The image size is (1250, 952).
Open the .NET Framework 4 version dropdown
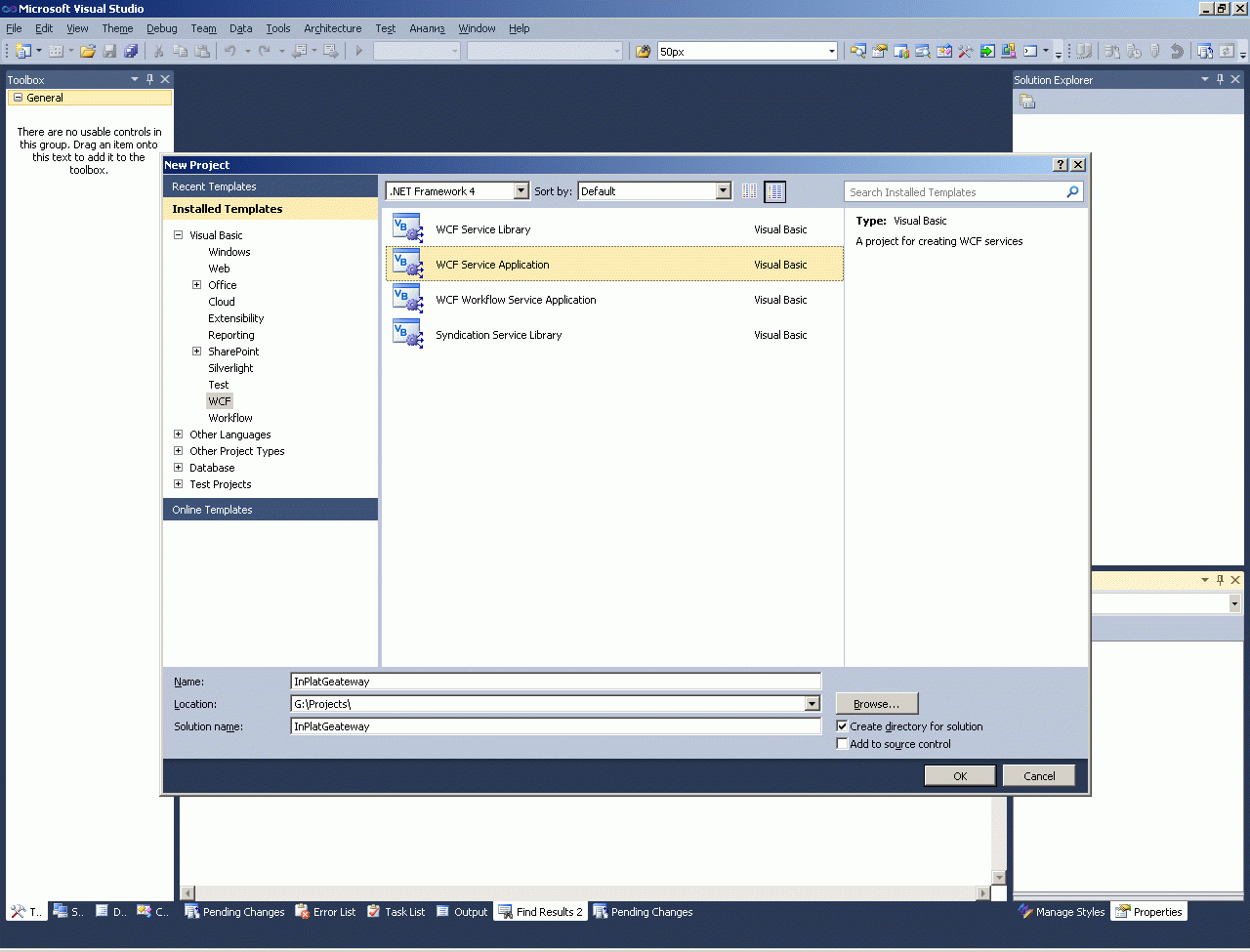point(521,191)
